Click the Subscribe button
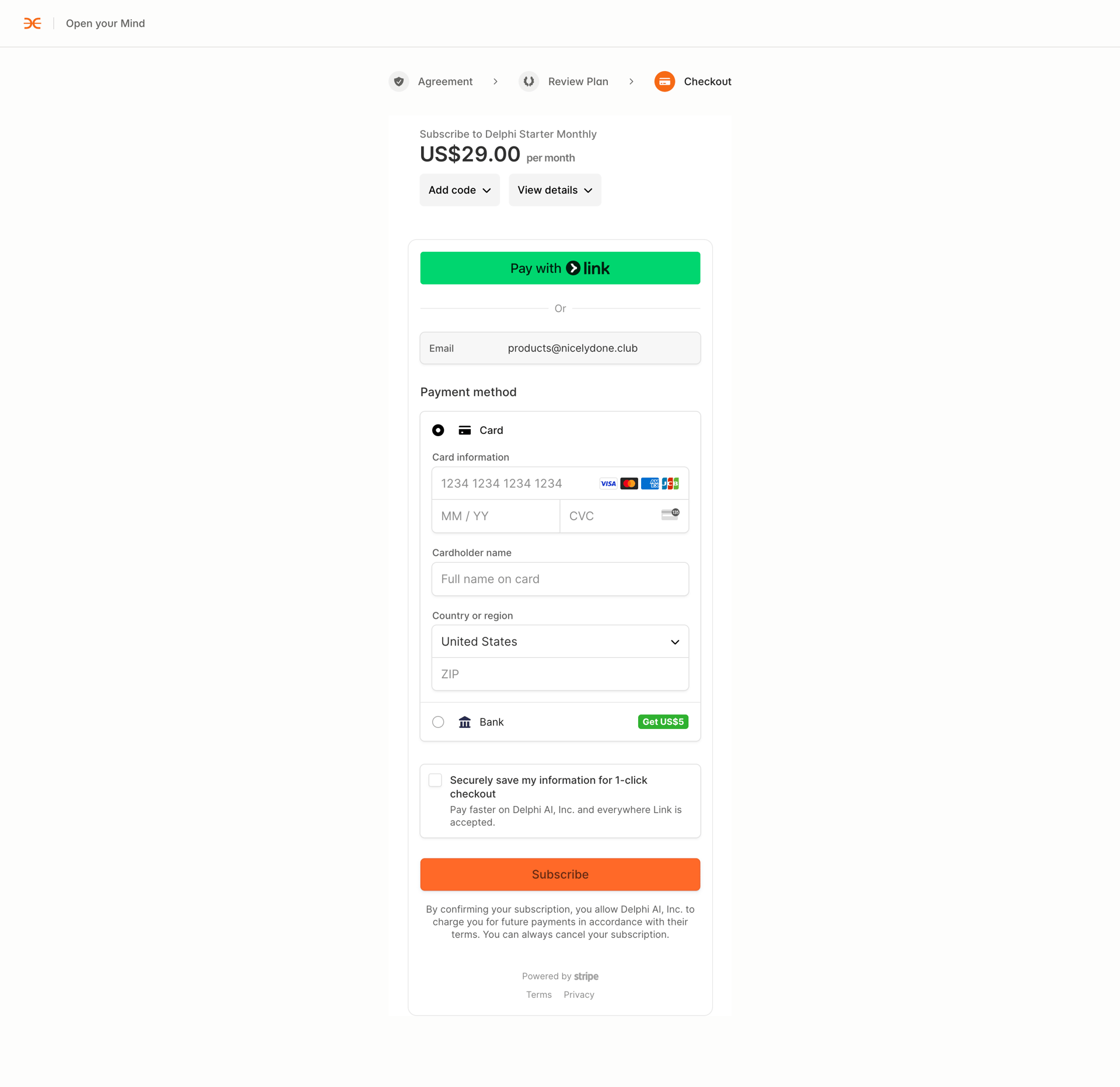 [559, 874]
